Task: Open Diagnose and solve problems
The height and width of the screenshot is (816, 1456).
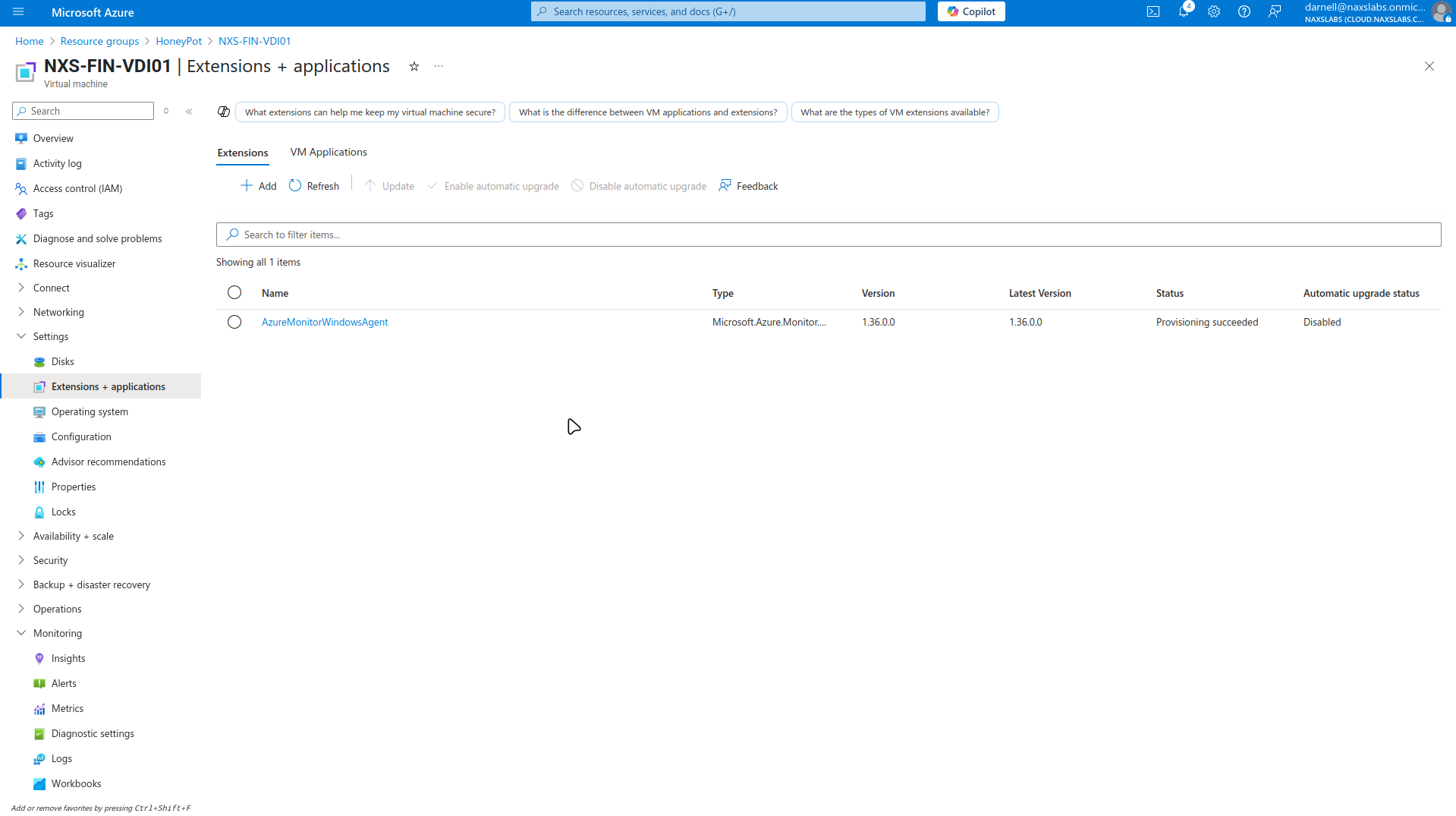Action: pos(97,239)
